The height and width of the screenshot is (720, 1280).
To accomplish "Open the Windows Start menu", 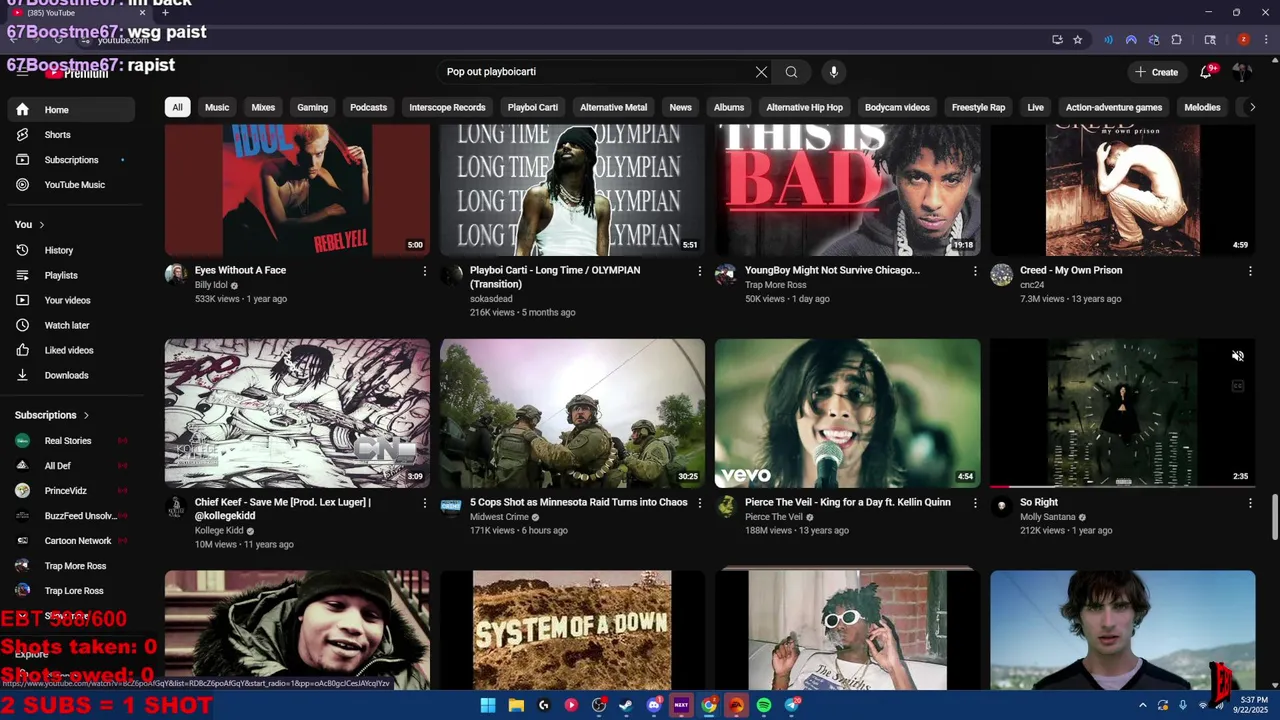I will pyautogui.click(x=488, y=705).
